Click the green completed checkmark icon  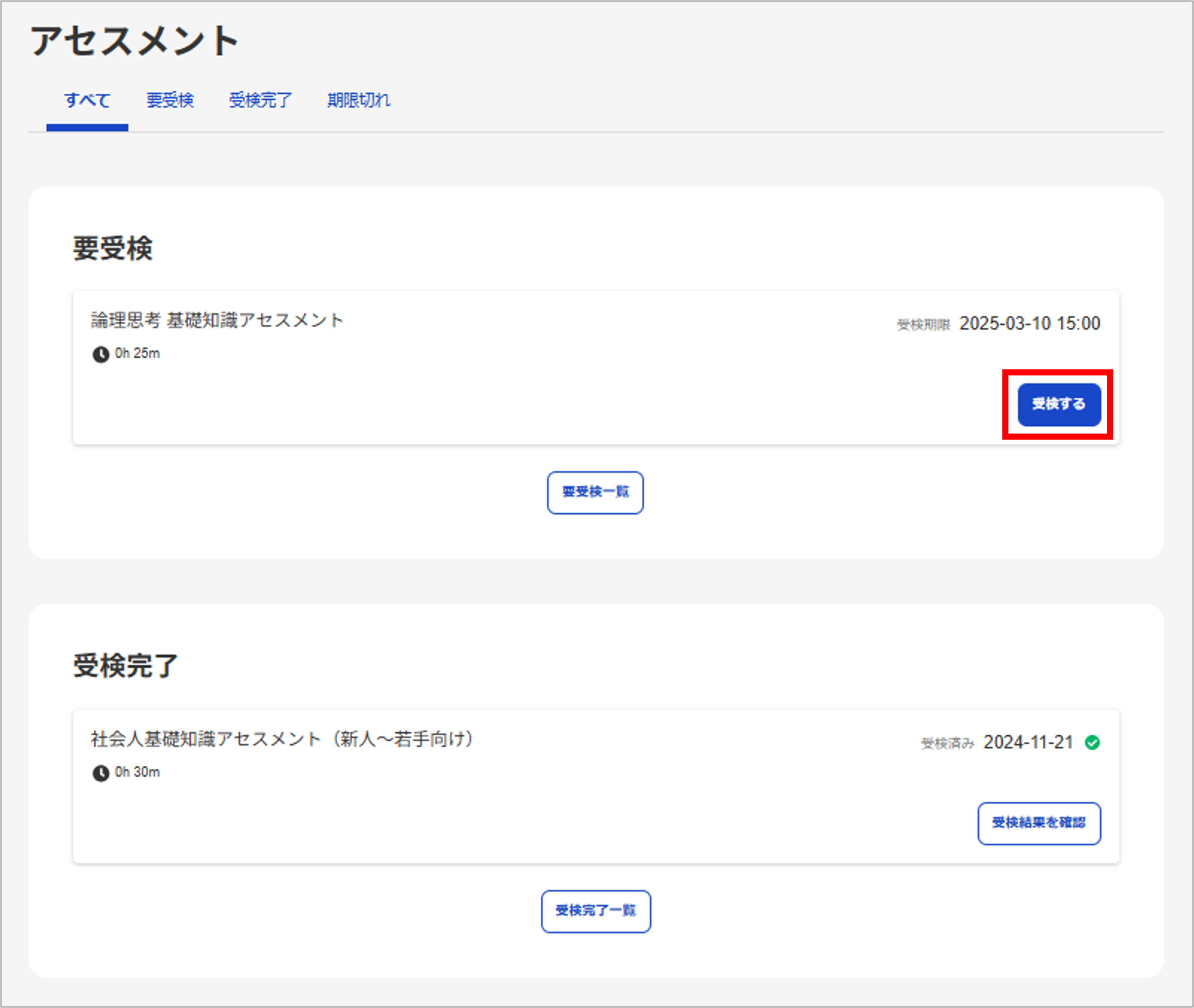click(x=1092, y=742)
